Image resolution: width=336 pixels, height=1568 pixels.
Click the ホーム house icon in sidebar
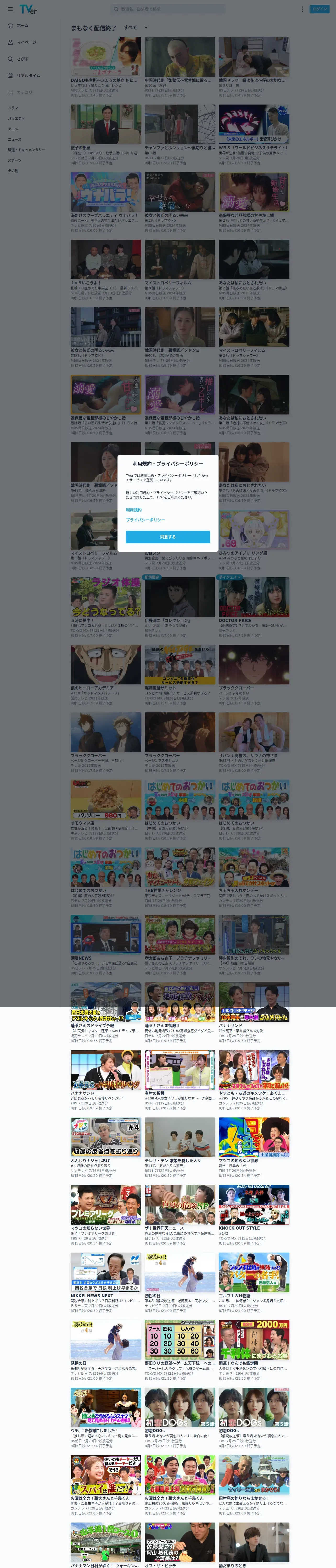tap(10, 26)
